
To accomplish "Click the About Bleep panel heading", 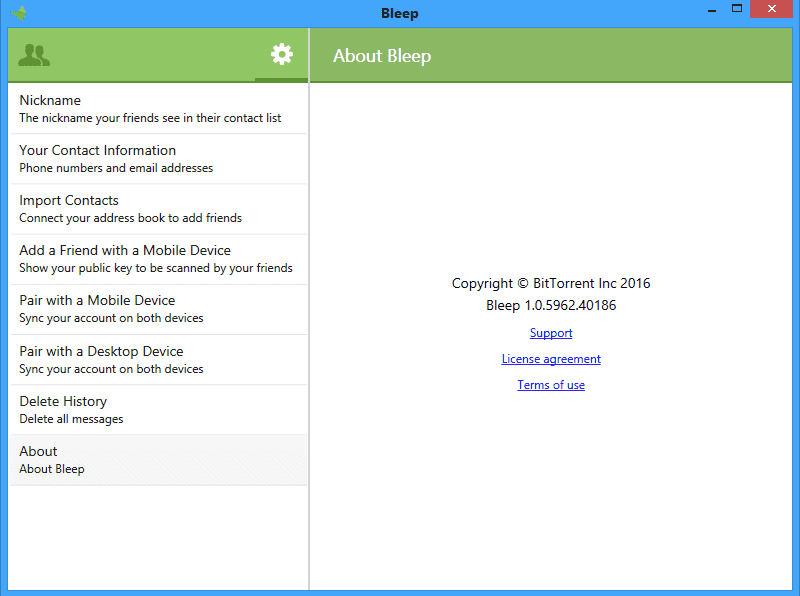I will point(382,56).
